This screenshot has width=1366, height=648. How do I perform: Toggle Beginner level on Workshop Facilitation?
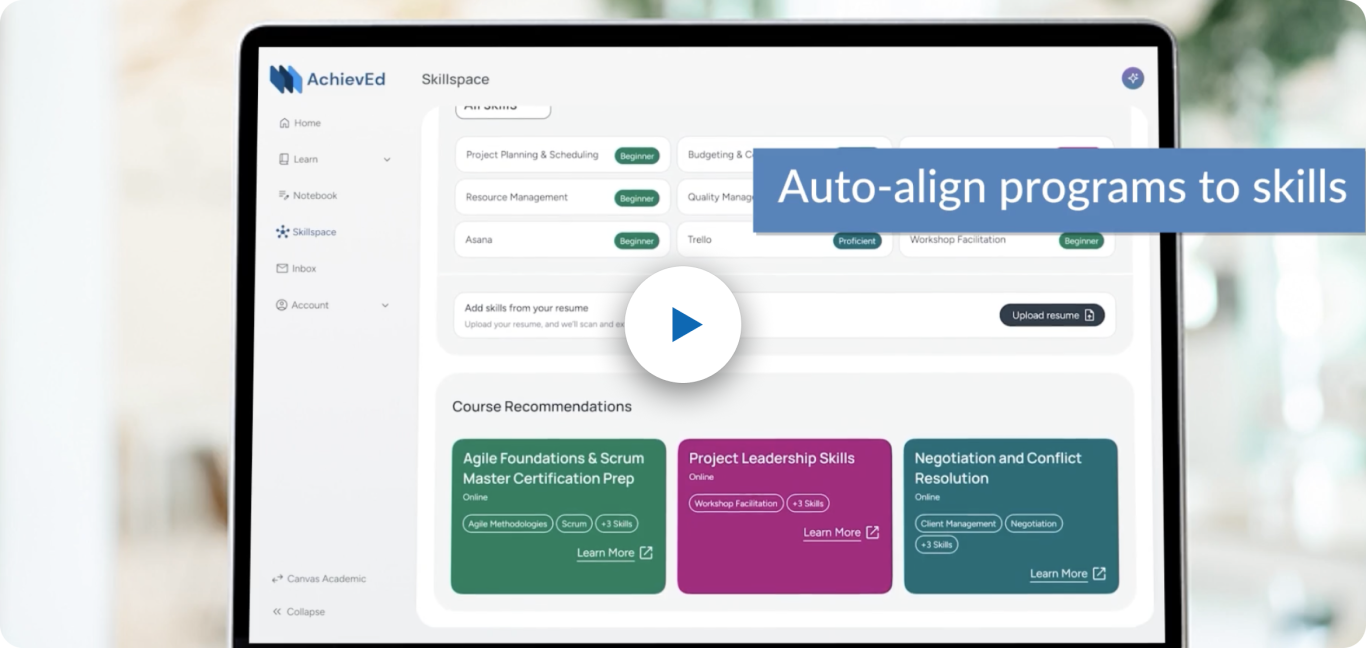click(x=1081, y=239)
